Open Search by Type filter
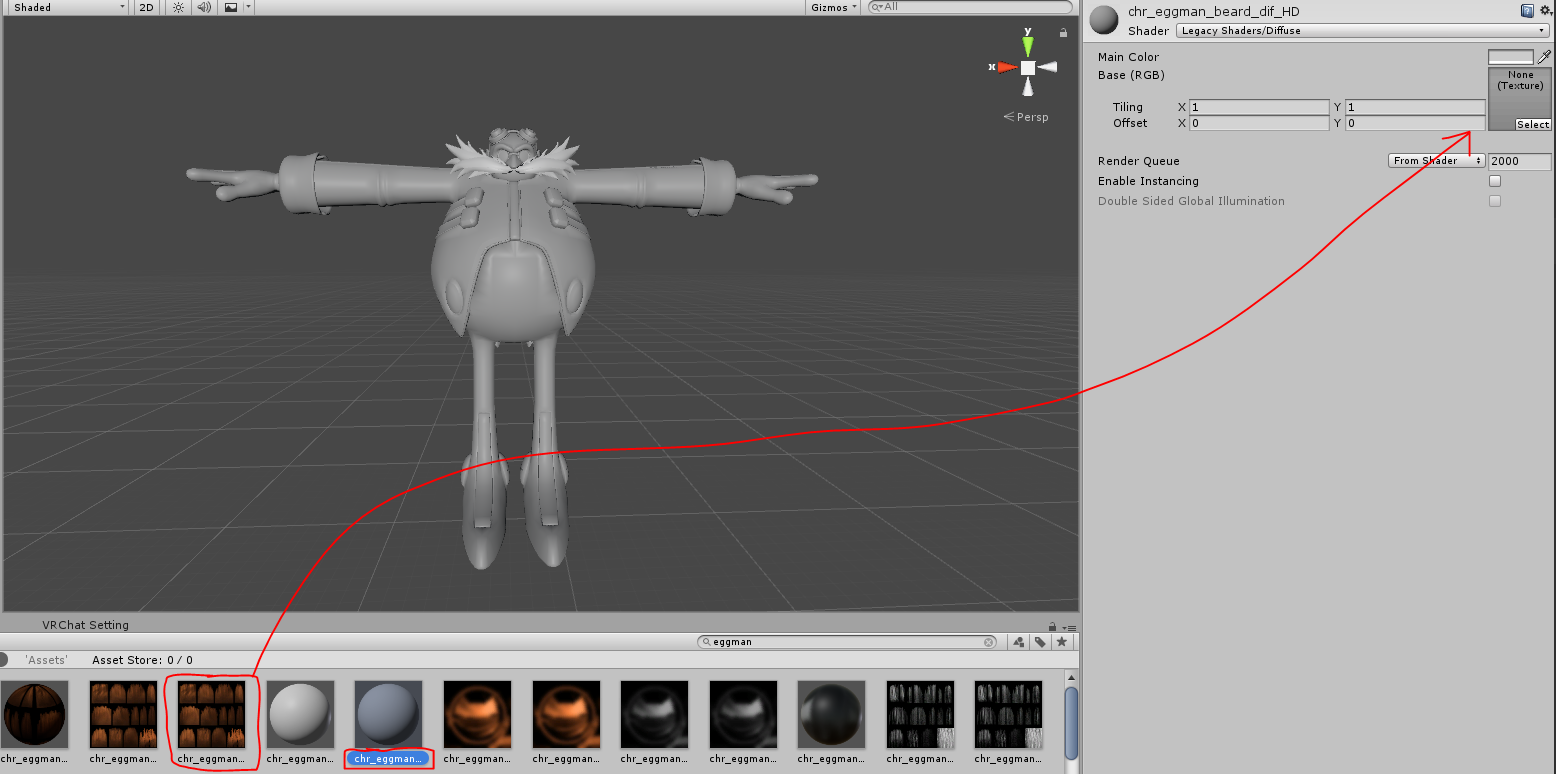This screenshot has height=774, width=1556. [1018, 642]
